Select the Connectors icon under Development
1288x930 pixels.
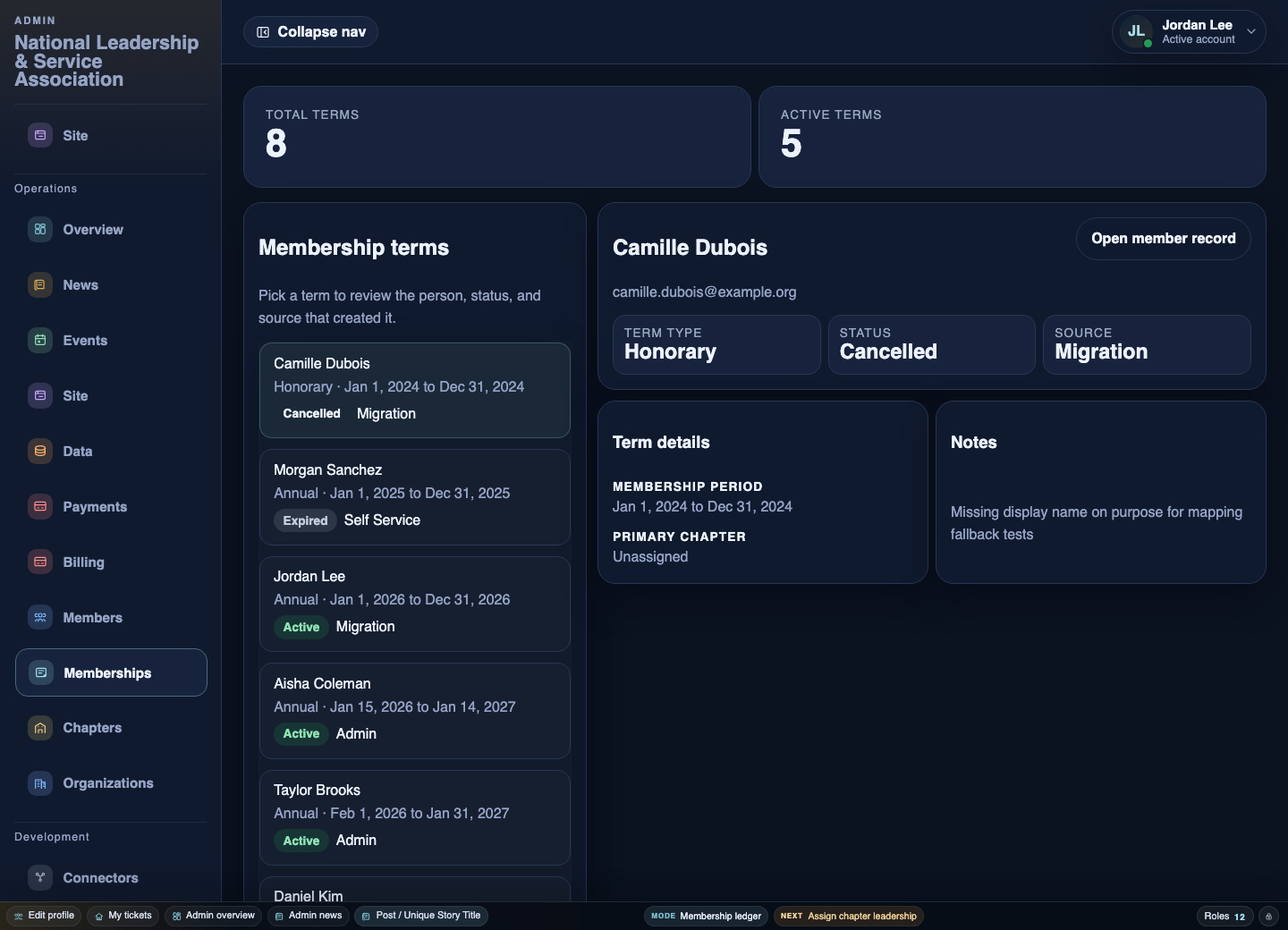(40, 878)
